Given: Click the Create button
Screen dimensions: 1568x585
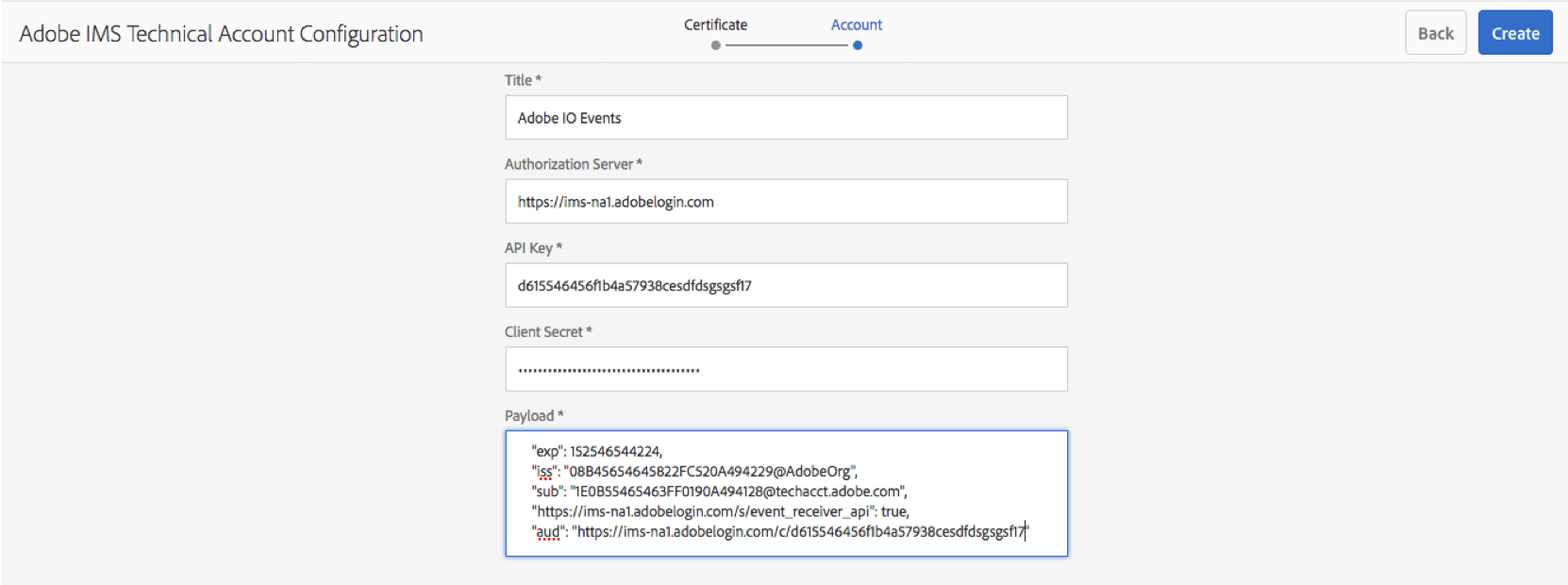Looking at the screenshot, I should pyautogui.click(x=1515, y=33).
